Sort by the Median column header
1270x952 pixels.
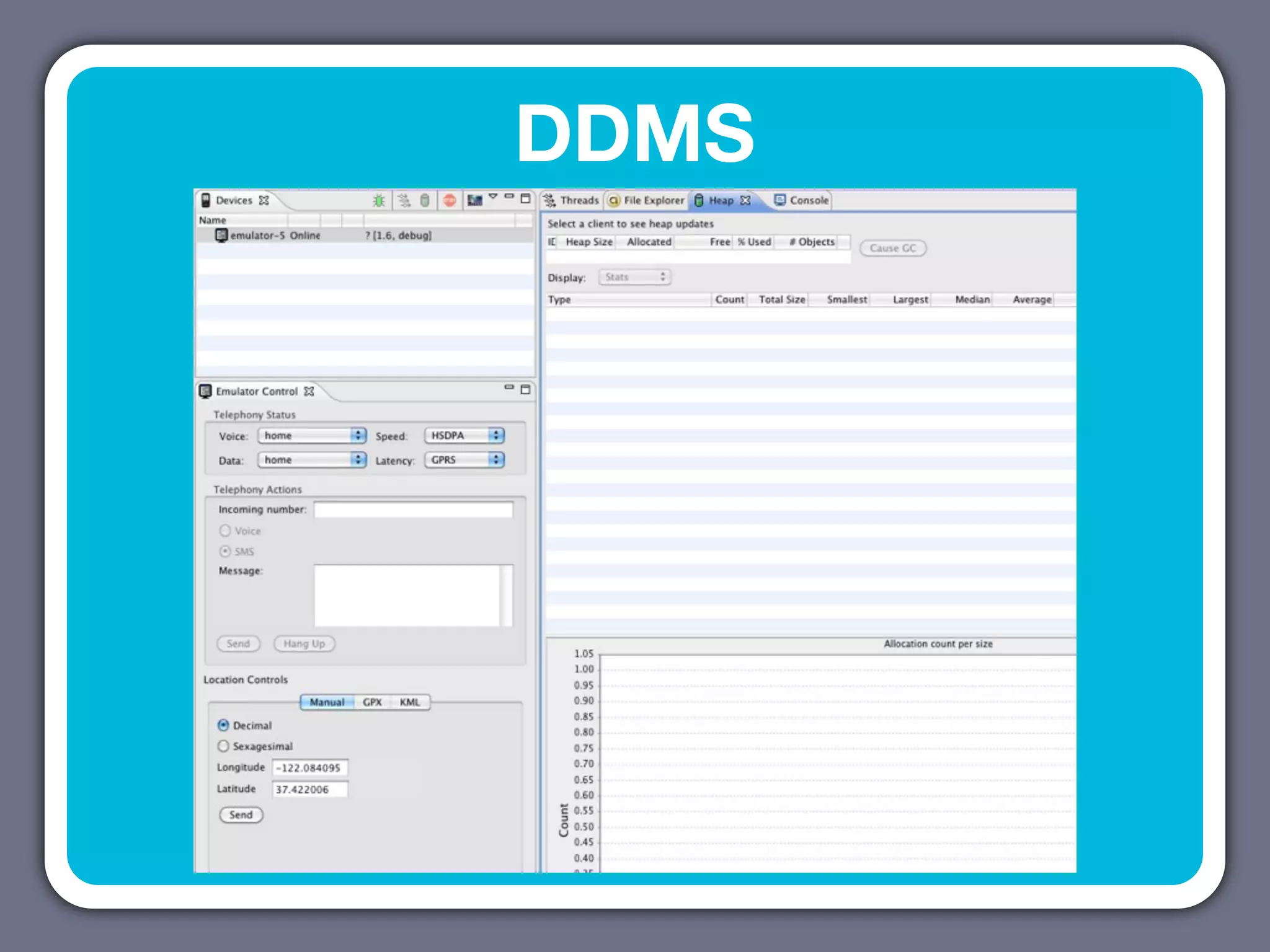pyautogui.click(x=961, y=299)
